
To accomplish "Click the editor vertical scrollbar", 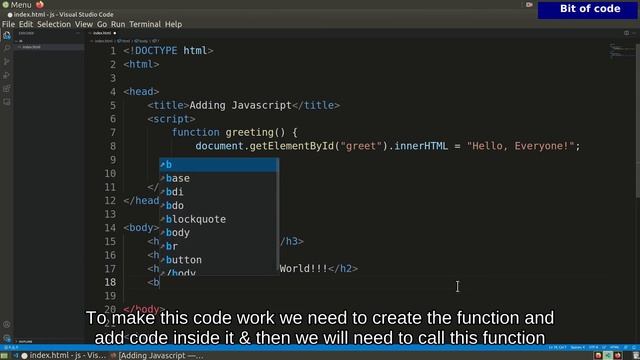I will click(638, 122).
